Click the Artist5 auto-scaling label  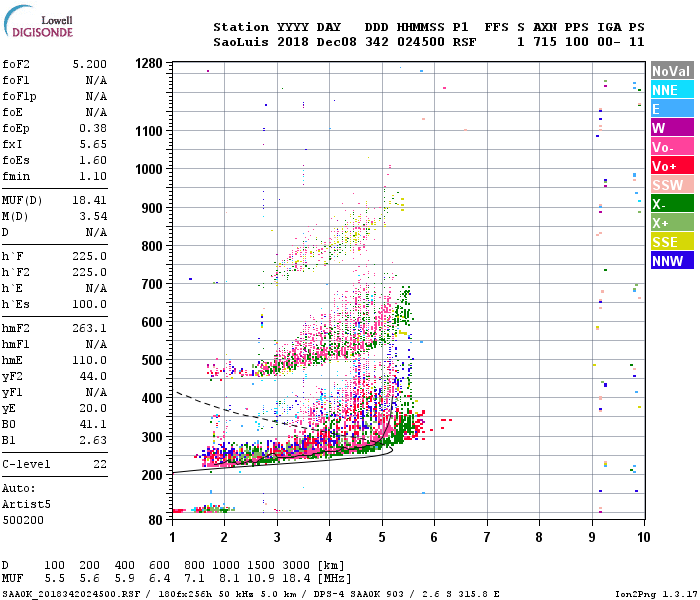tap(26, 504)
